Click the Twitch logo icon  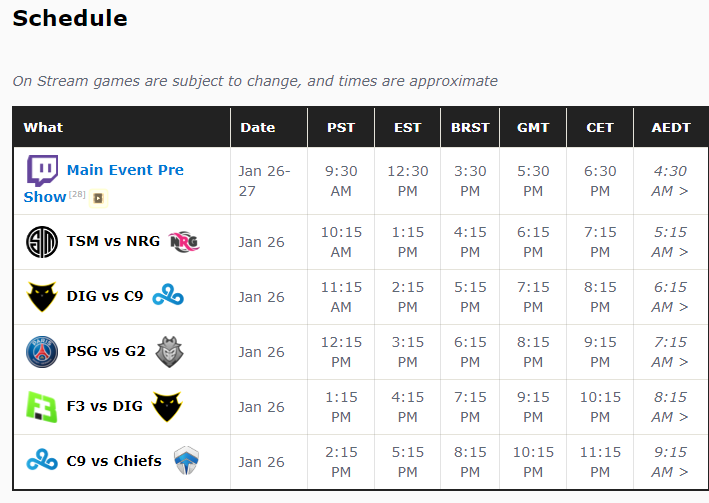42,171
